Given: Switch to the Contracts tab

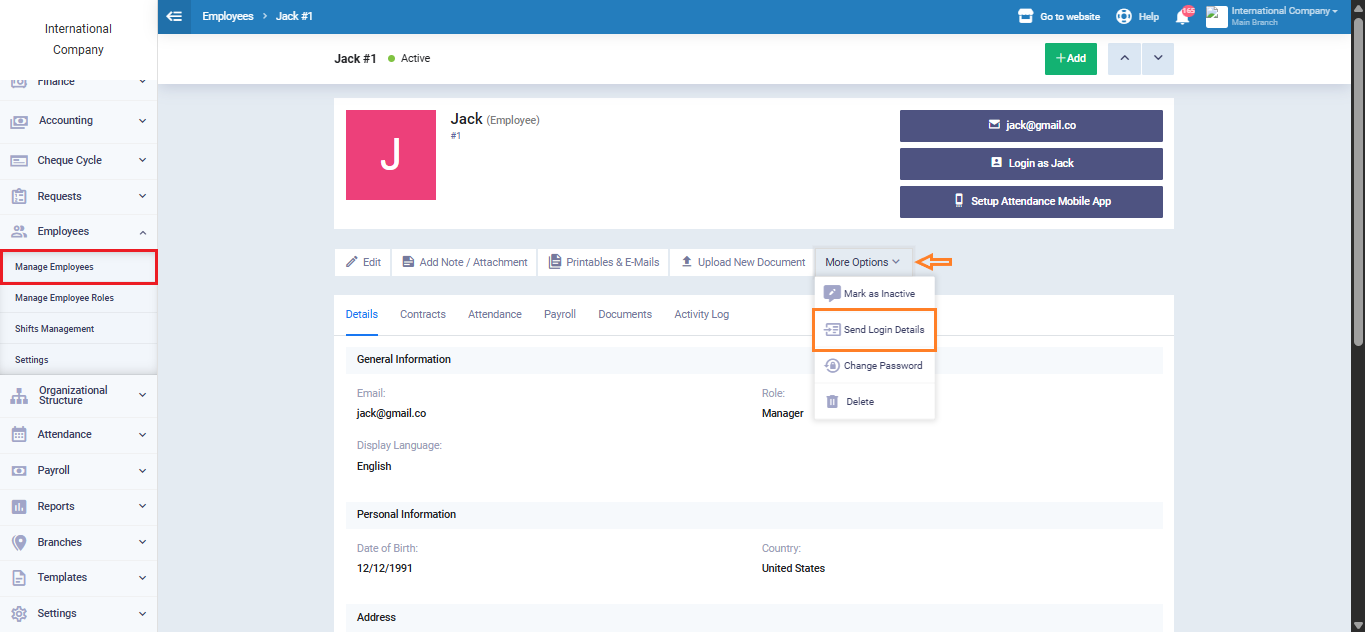Looking at the screenshot, I should coord(422,314).
